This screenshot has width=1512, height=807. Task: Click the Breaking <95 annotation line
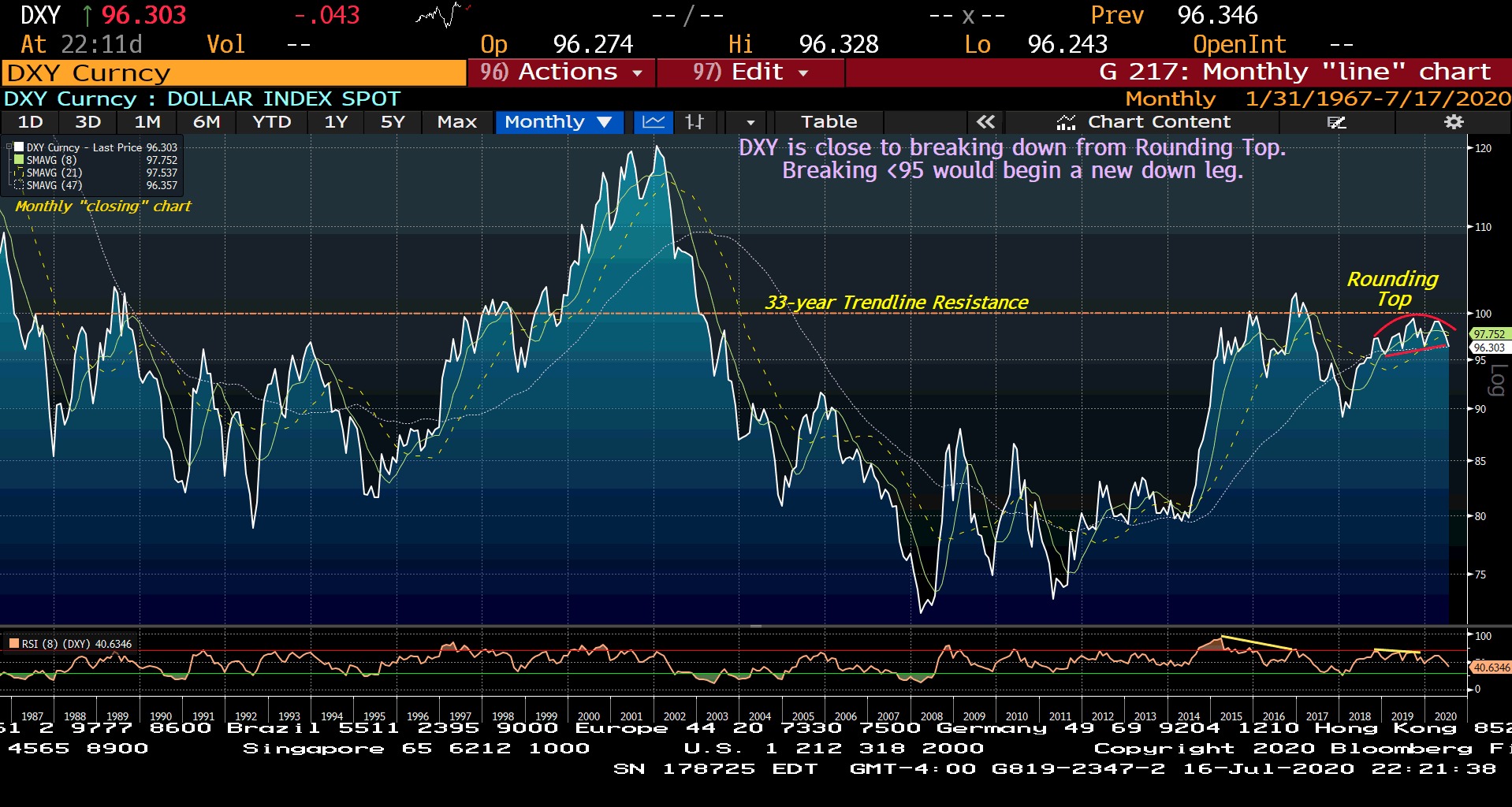pyautogui.click(x=1012, y=171)
